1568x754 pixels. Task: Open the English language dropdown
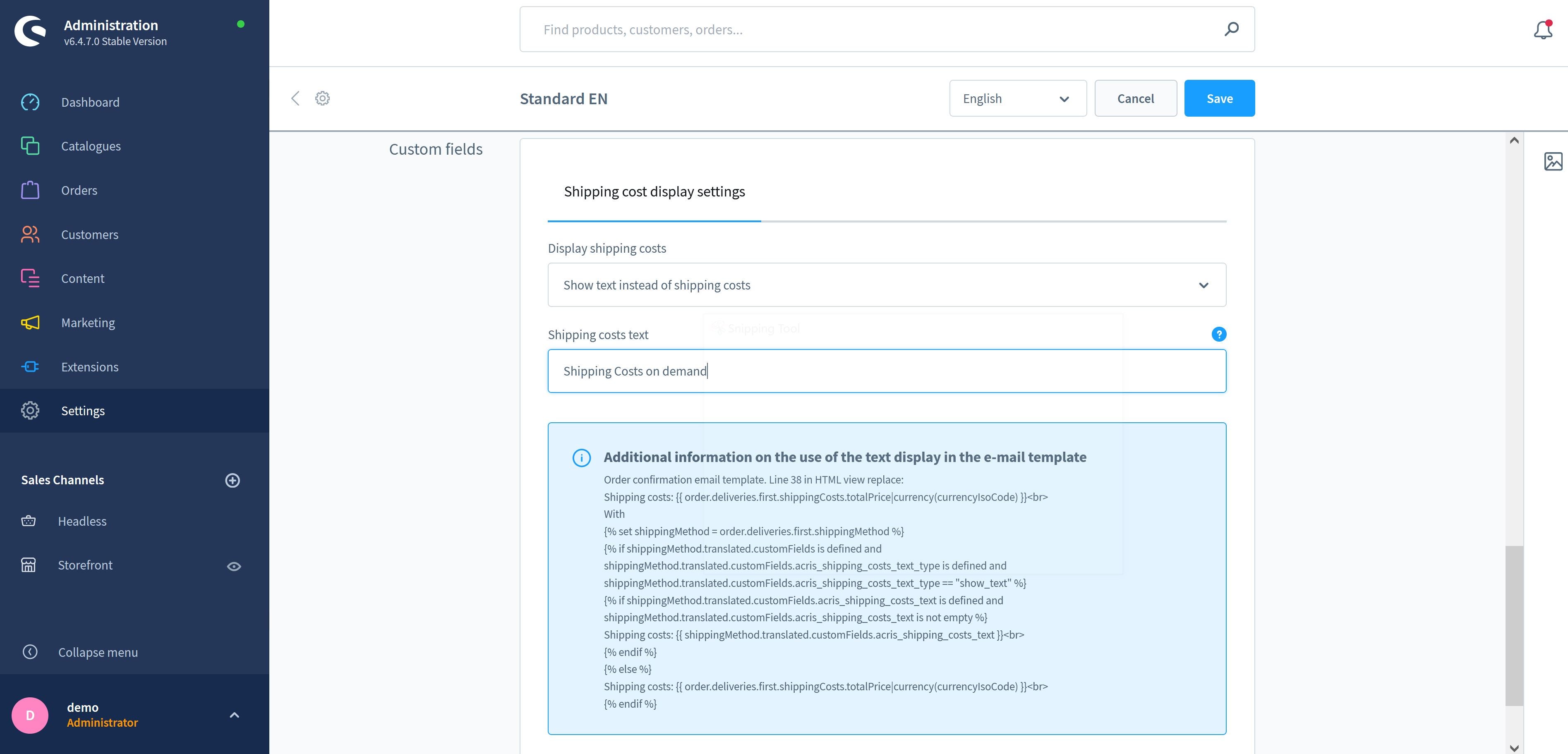tap(1018, 98)
